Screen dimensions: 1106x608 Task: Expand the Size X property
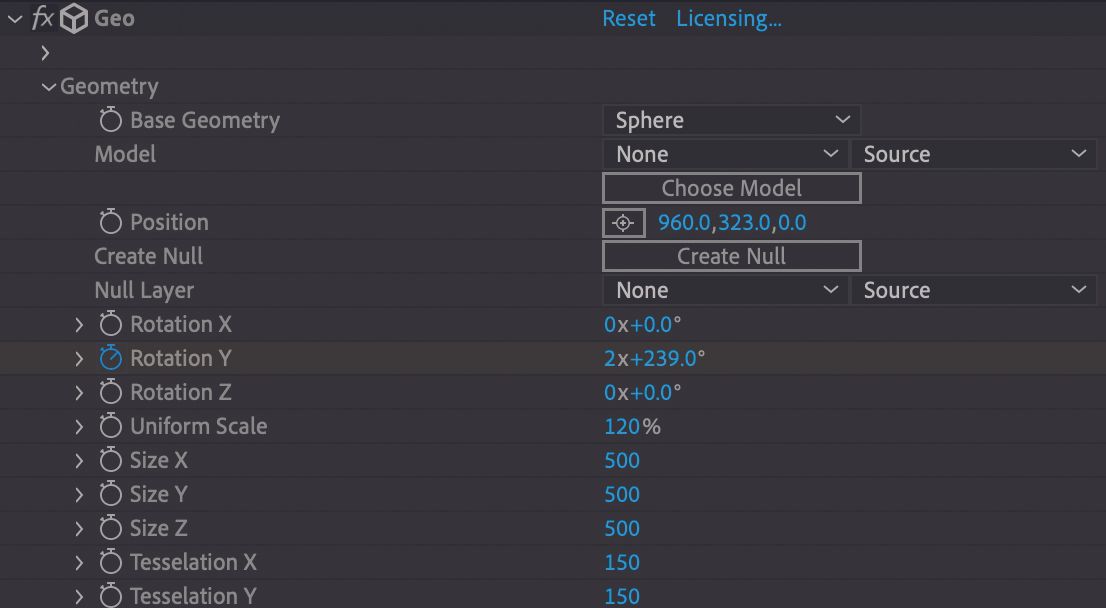tap(79, 459)
